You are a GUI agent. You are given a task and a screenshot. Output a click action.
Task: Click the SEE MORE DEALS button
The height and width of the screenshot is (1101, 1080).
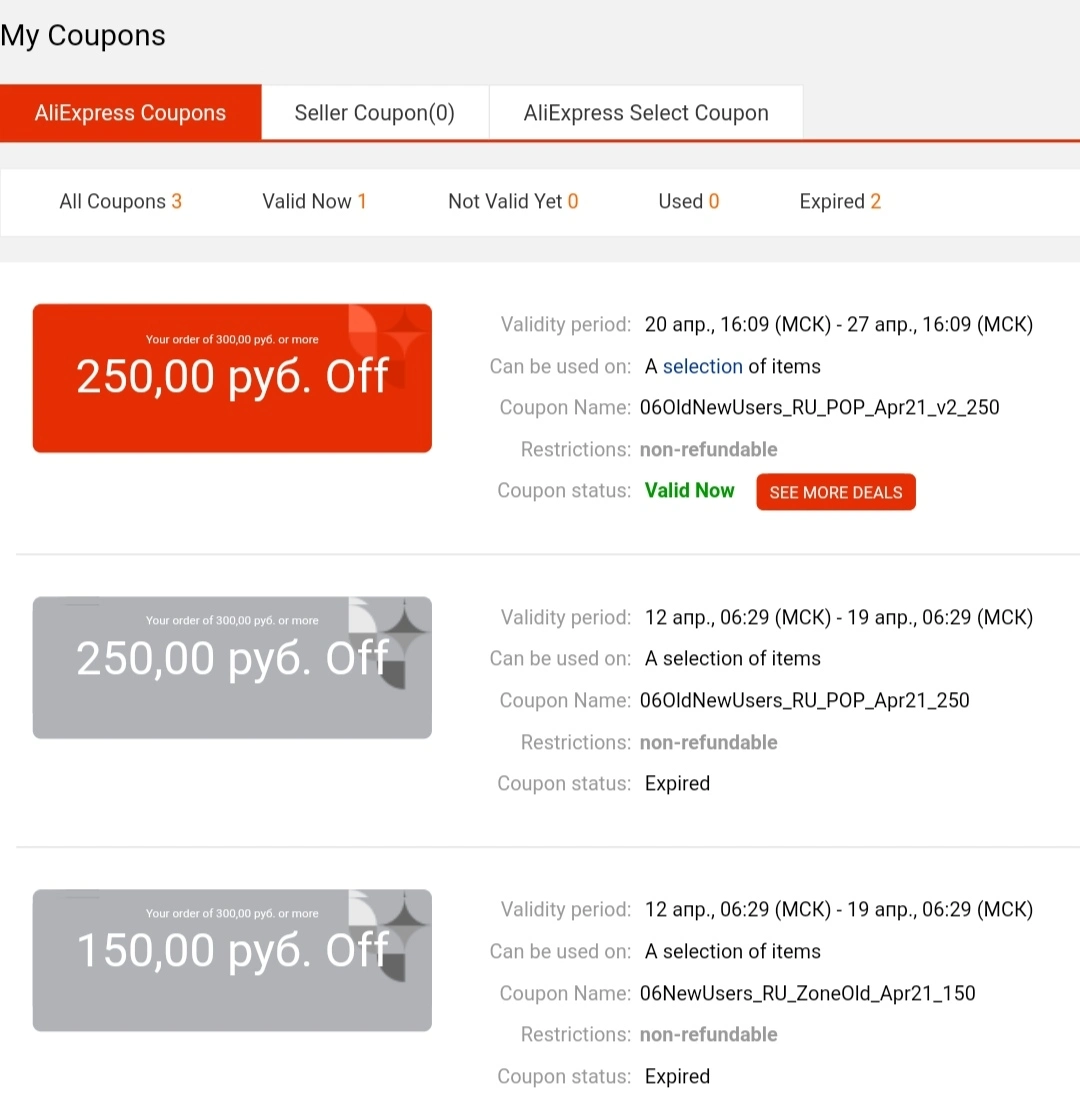click(836, 492)
